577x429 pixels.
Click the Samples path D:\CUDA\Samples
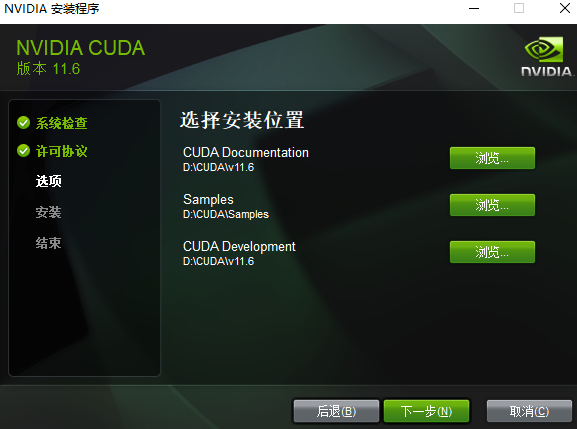click(226, 214)
